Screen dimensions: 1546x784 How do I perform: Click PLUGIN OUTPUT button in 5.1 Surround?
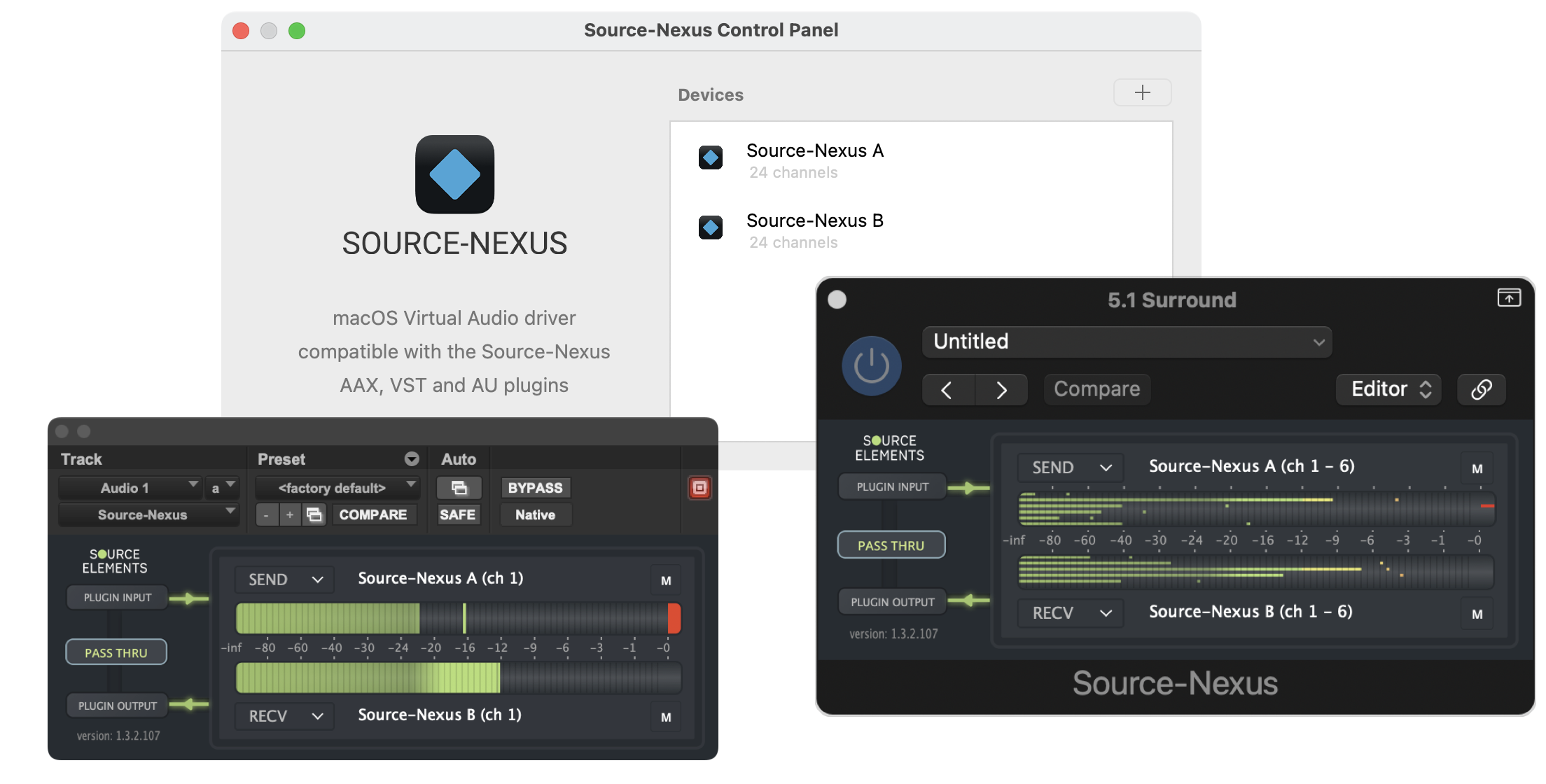coord(893,602)
